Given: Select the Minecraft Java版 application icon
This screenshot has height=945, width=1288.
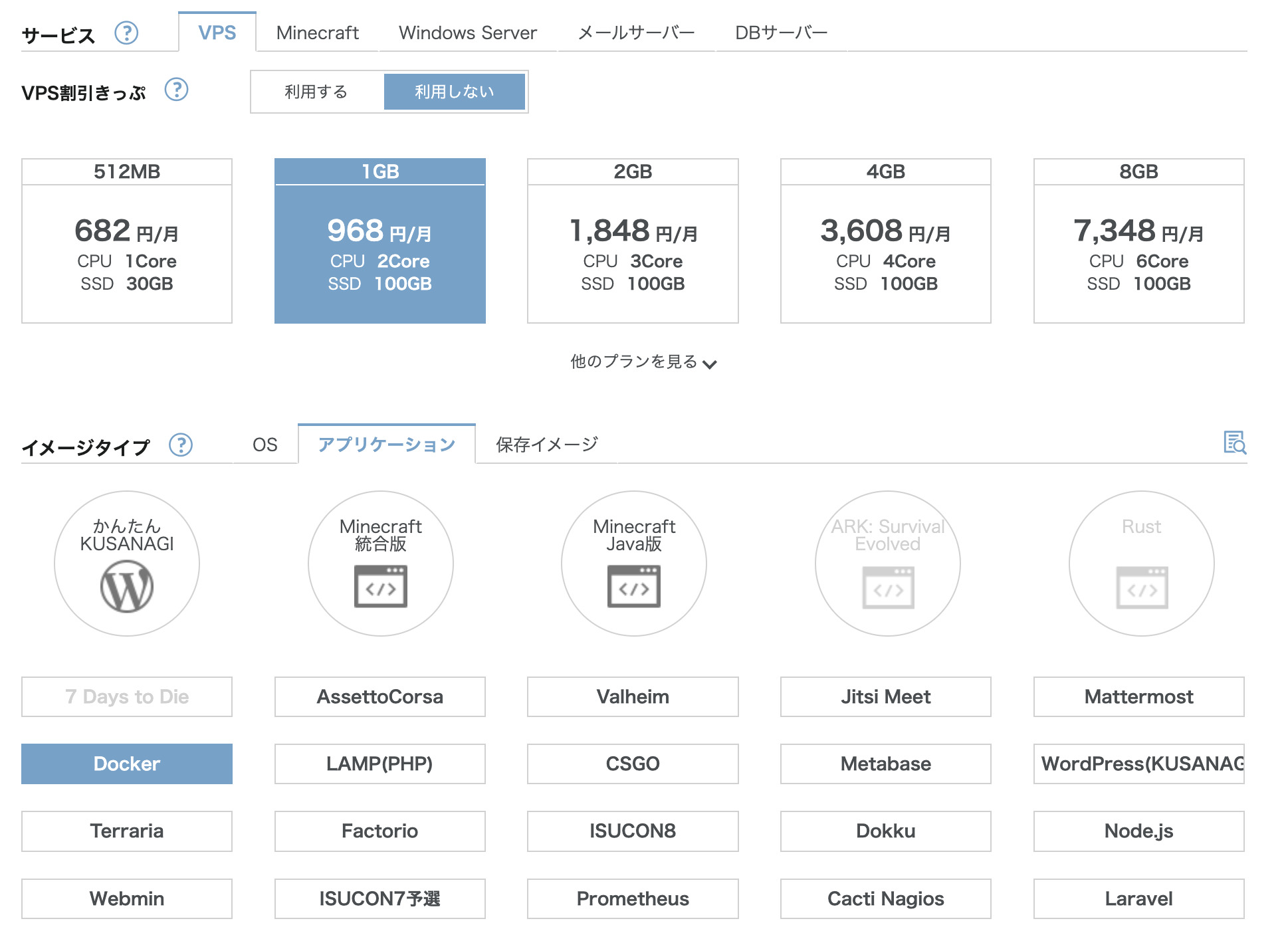Looking at the screenshot, I should (x=632, y=563).
